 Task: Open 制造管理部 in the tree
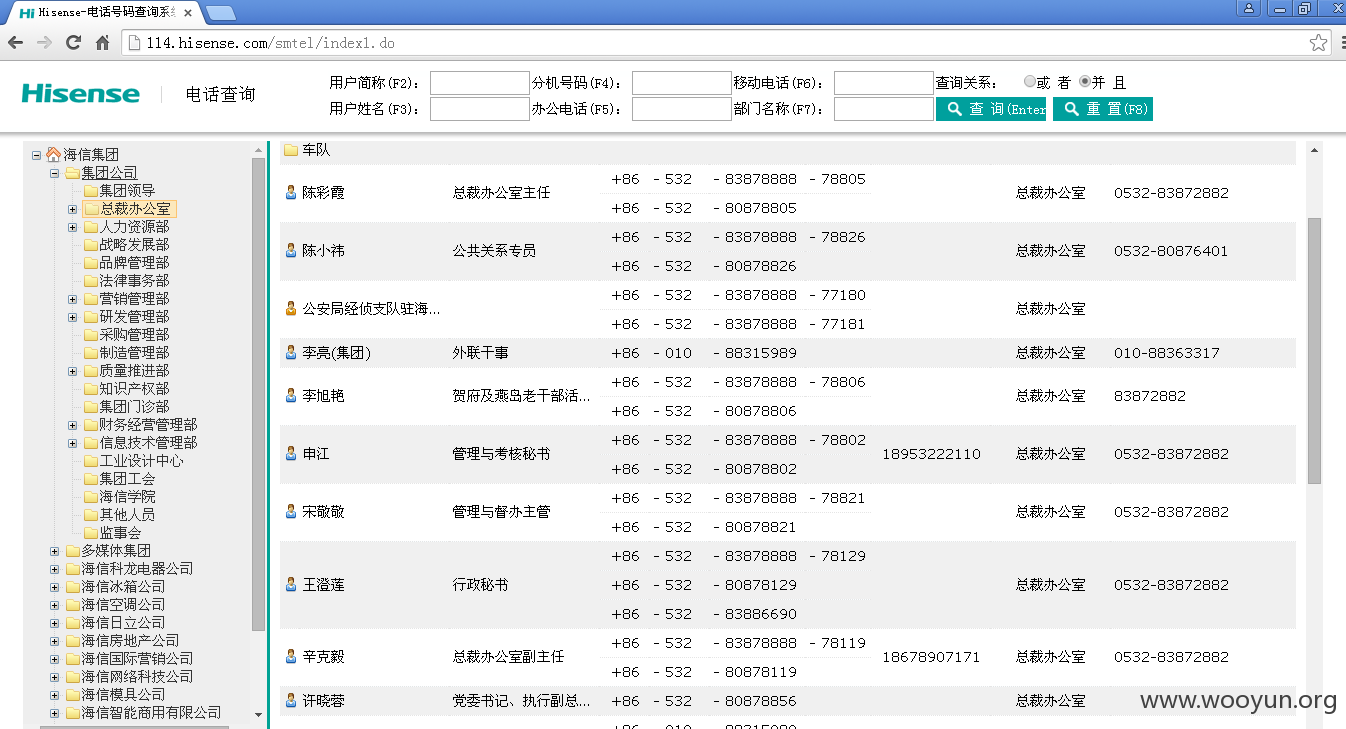point(134,353)
